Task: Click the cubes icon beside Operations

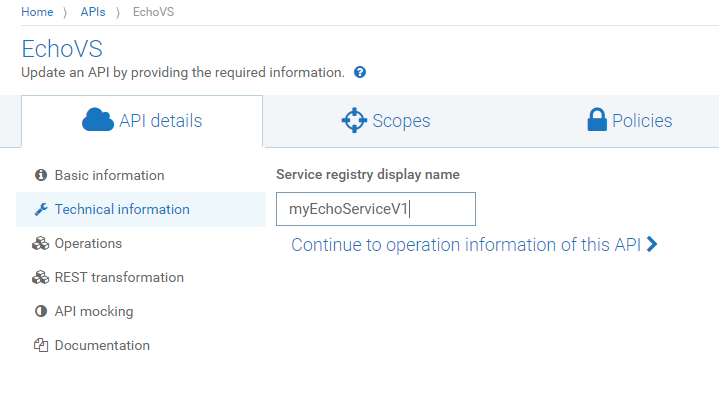Action: (41, 243)
